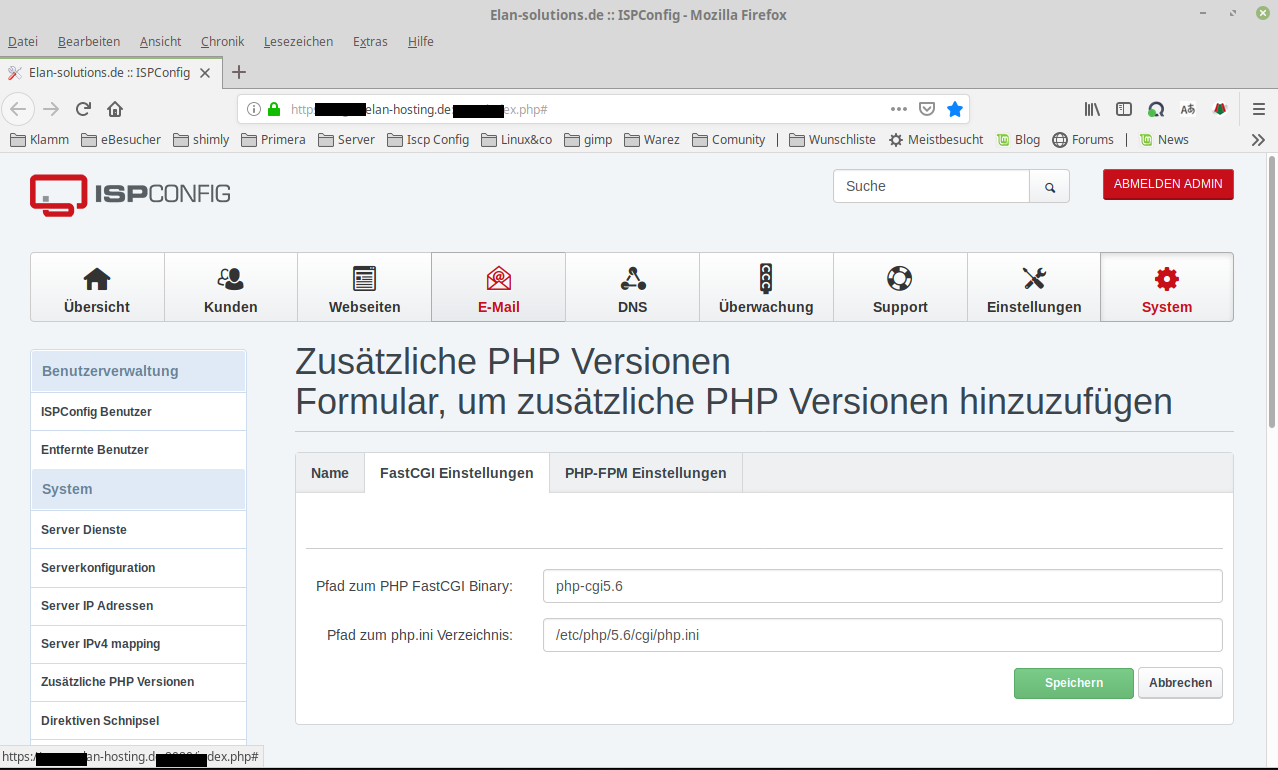Go to Firefox home page
This screenshot has width=1278, height=770.
[x=115, y=109]
